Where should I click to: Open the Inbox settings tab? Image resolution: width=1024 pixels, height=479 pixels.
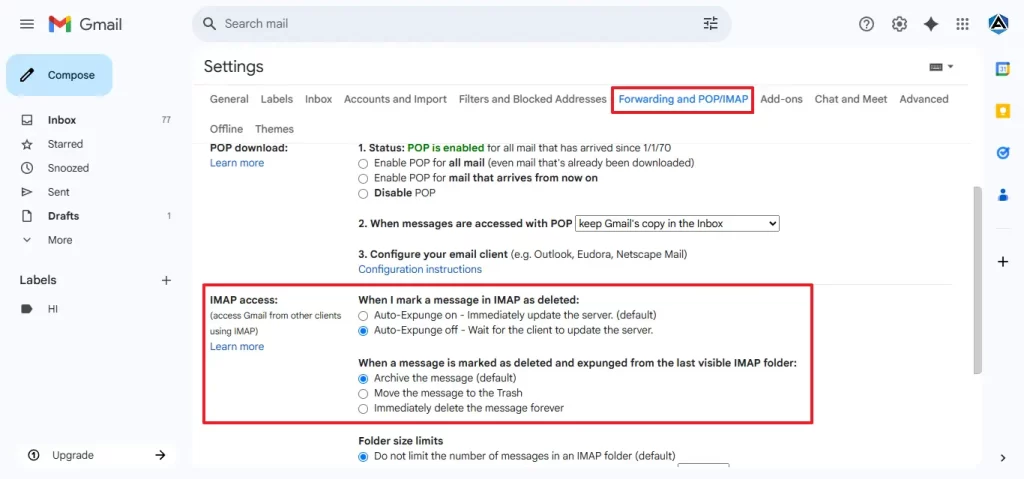pyautogui.click(x=319, y=99)
